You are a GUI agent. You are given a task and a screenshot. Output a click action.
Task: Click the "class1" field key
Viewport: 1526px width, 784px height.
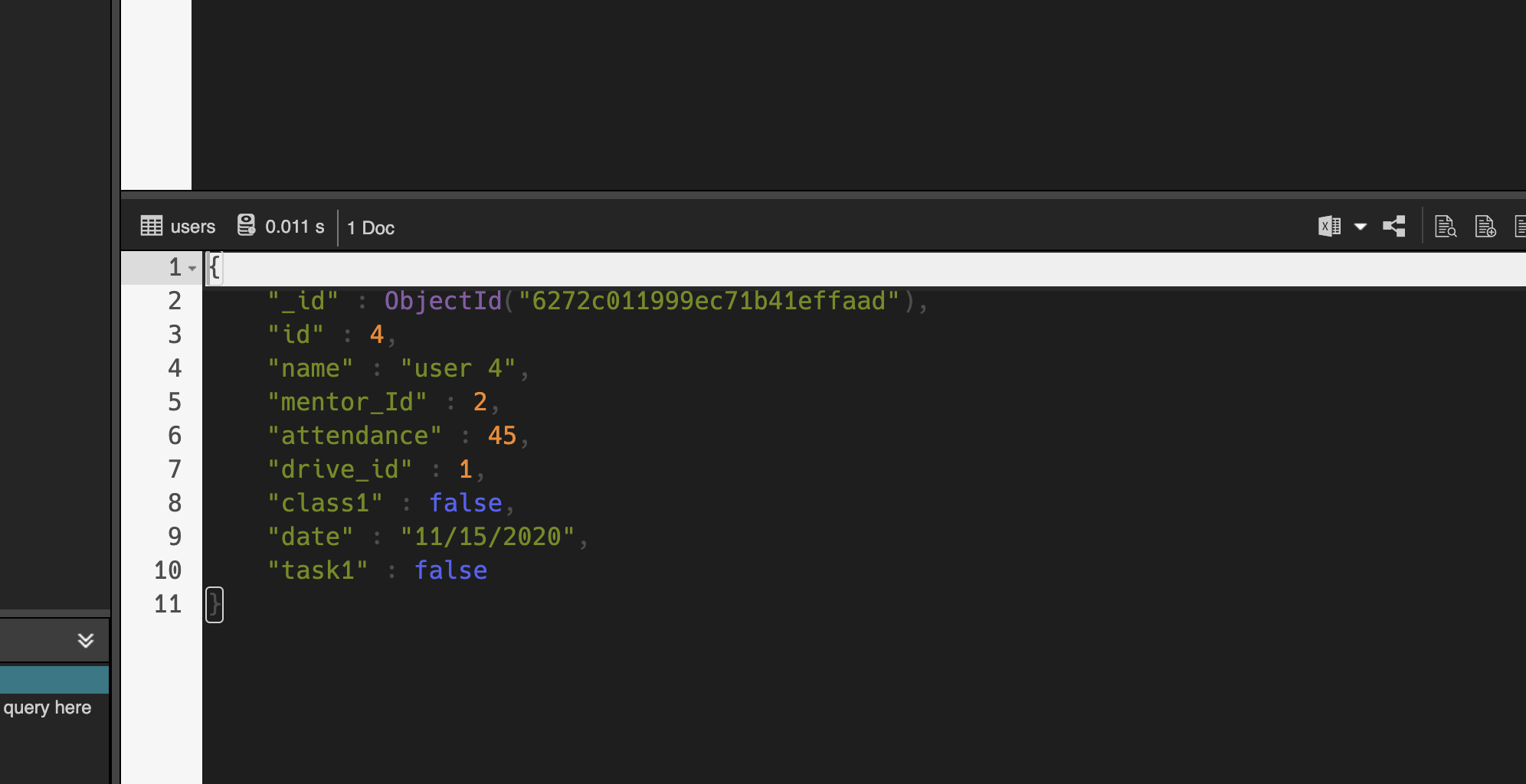(x=325, y=503)
